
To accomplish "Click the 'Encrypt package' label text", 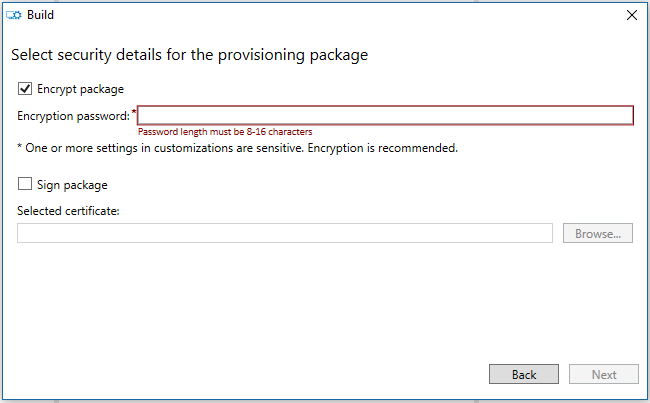I will click(80, 89).
